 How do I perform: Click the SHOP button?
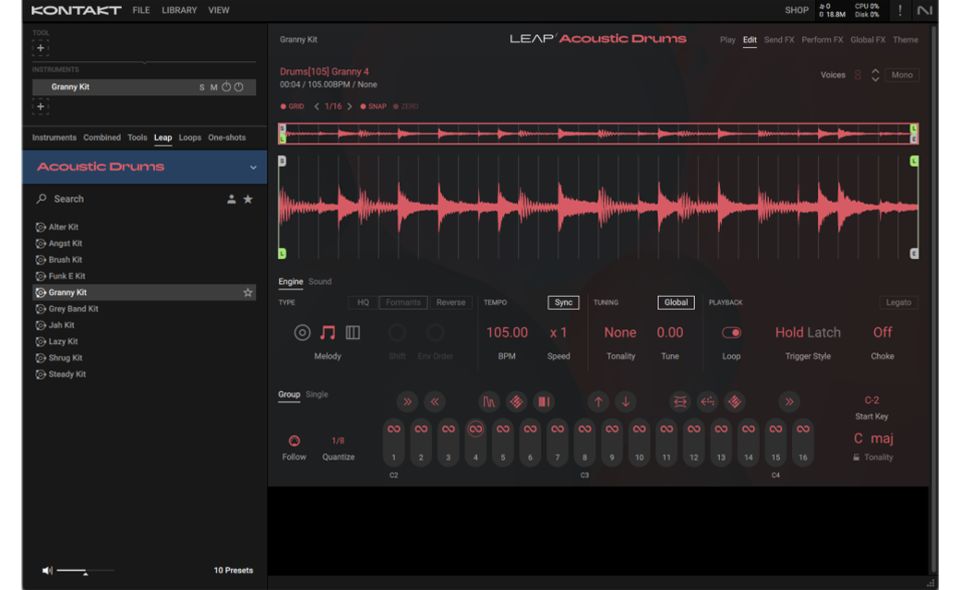click(x=796, y=11)
